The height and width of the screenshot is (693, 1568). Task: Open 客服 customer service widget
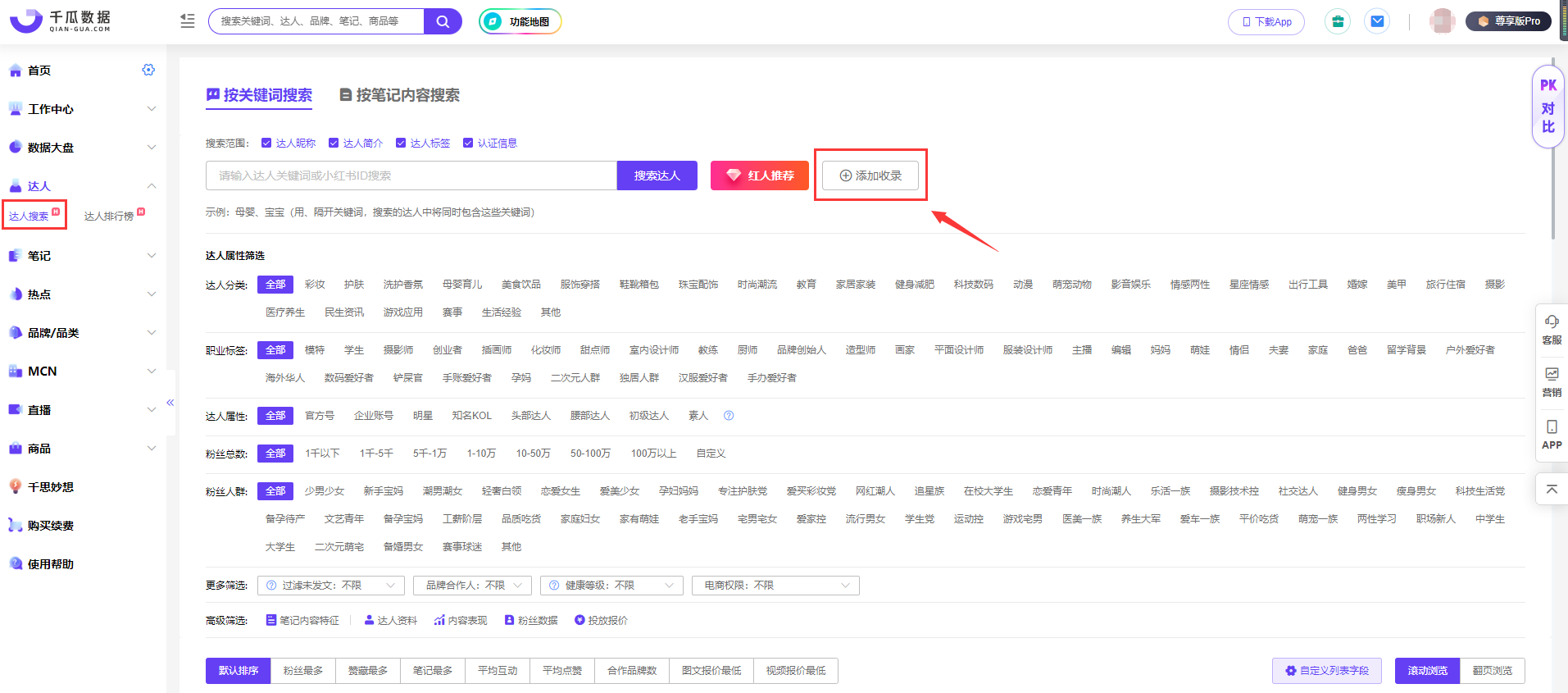(1552, 330)
